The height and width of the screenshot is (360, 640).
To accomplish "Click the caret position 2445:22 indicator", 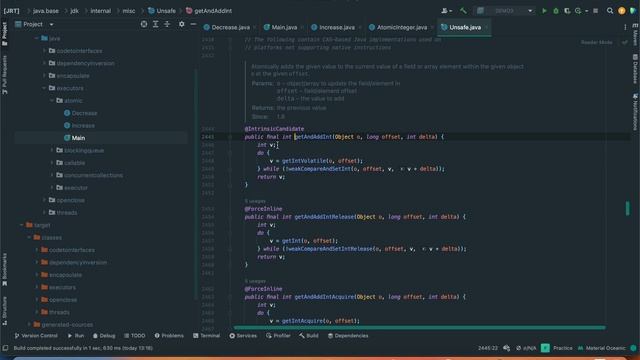I will coord(488,348).
